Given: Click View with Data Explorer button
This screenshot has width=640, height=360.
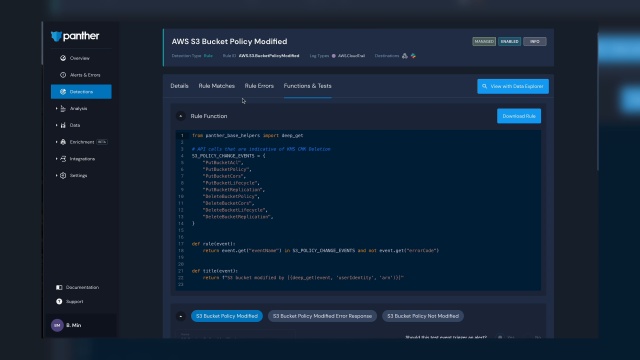Looking at the screenshot, I should [x=513, y=86].
